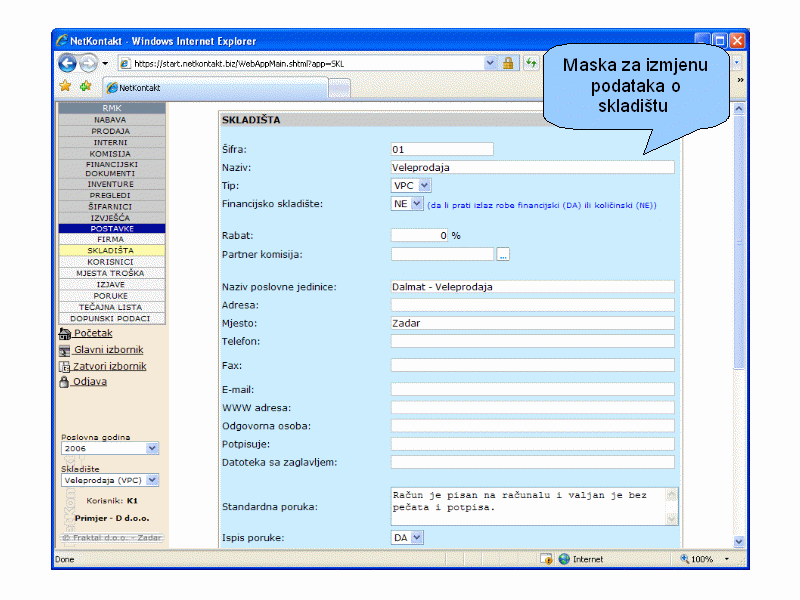Select the IZJAVE submenu item
The image size is (800, 600).
click(x=112, y=284)
